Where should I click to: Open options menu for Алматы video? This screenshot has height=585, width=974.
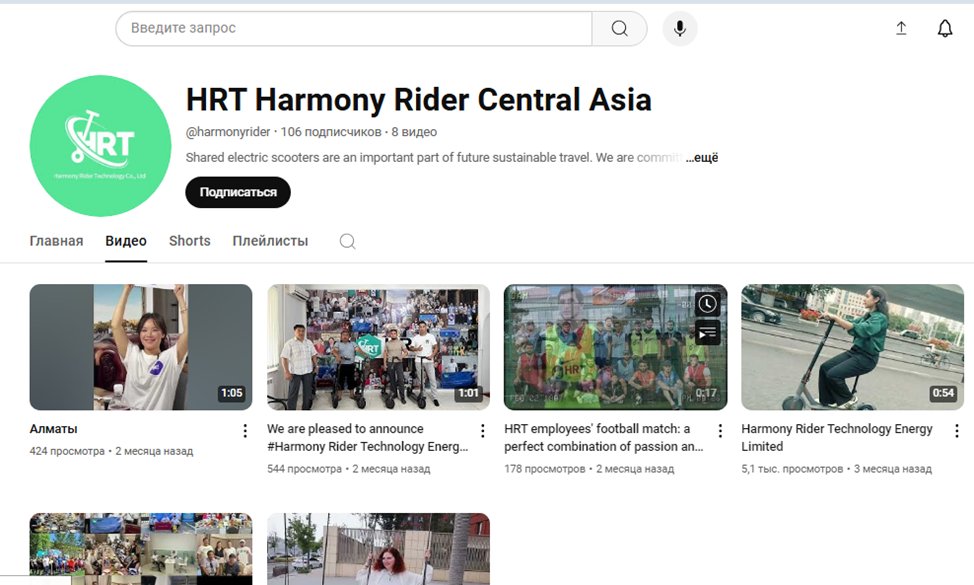tap(245, 430)
